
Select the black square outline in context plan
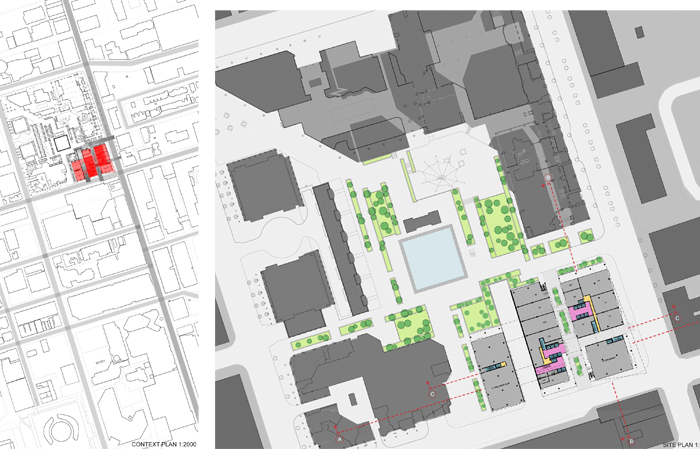[60, 142]
